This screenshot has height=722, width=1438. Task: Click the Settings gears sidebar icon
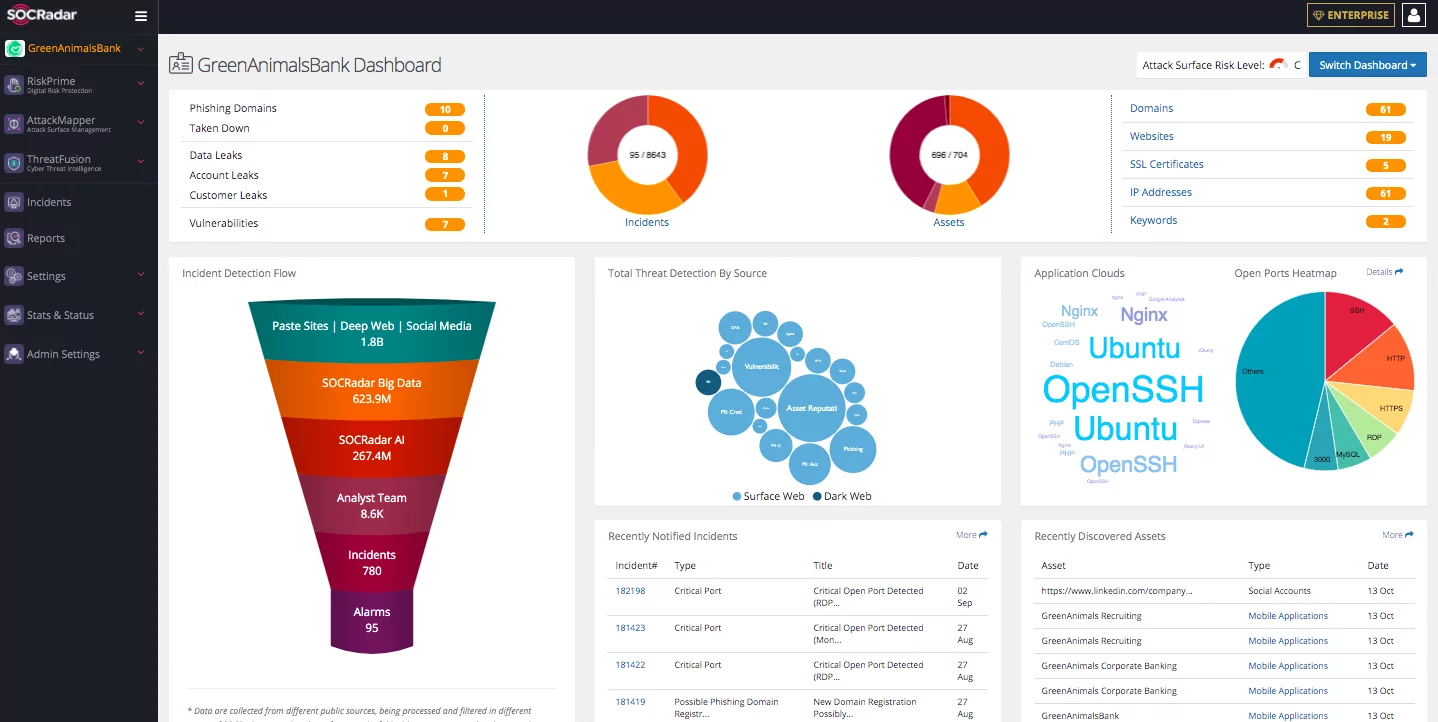tap(14, 276)
